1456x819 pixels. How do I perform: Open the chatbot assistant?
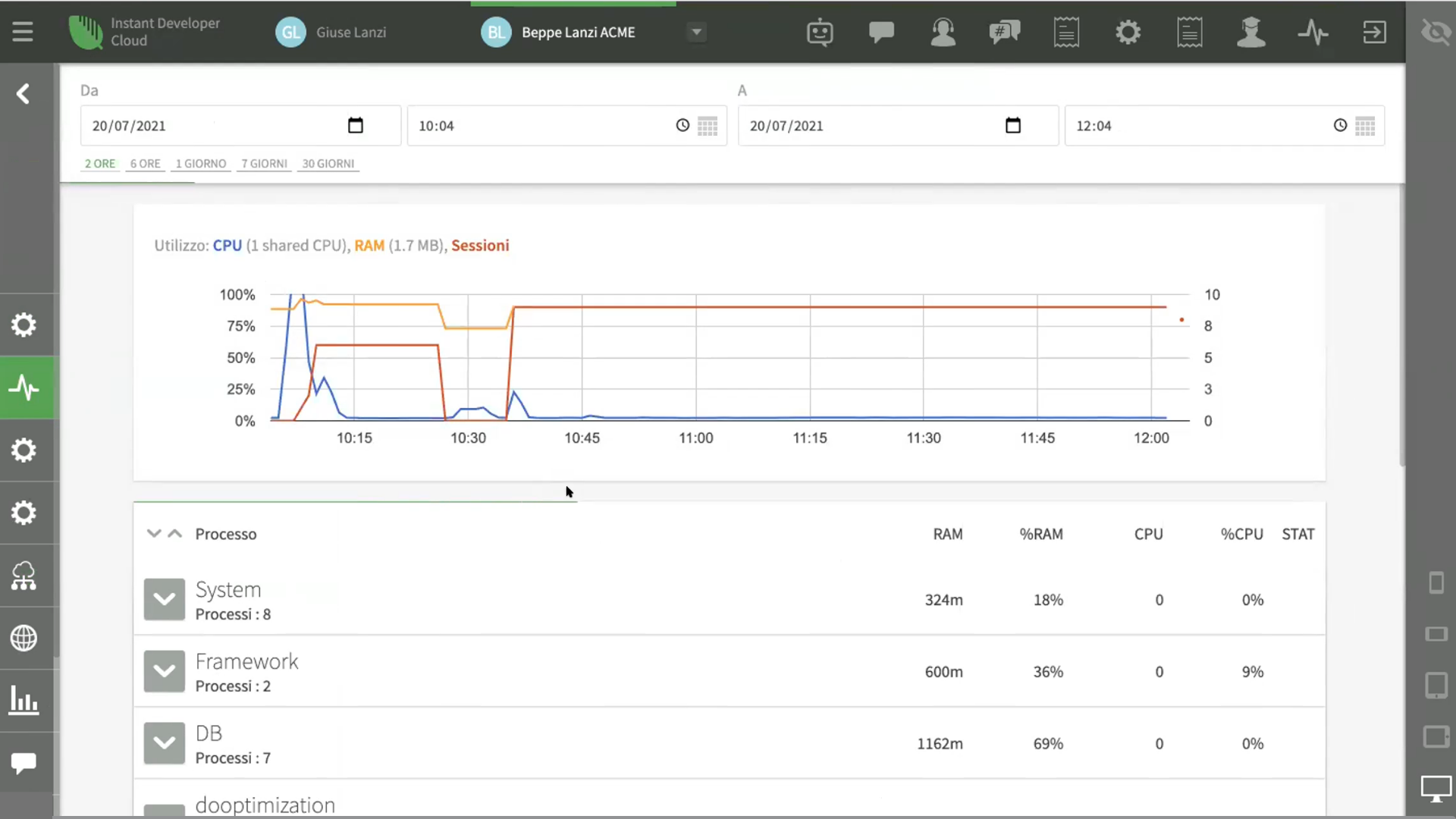(820, 32)
